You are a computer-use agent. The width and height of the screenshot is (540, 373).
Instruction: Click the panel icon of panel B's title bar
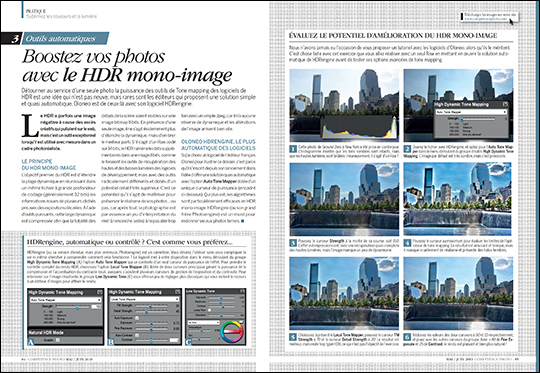pos(178,292)
